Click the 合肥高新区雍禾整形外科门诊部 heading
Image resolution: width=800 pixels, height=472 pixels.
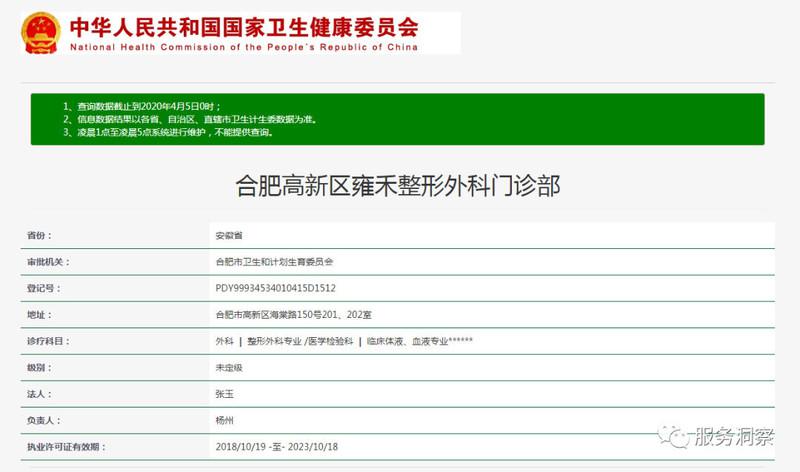(x=397, y=184)
